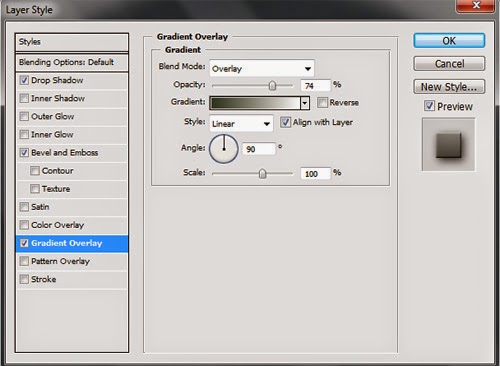Uncheck the Gradient Overlay checkbox

24,243
